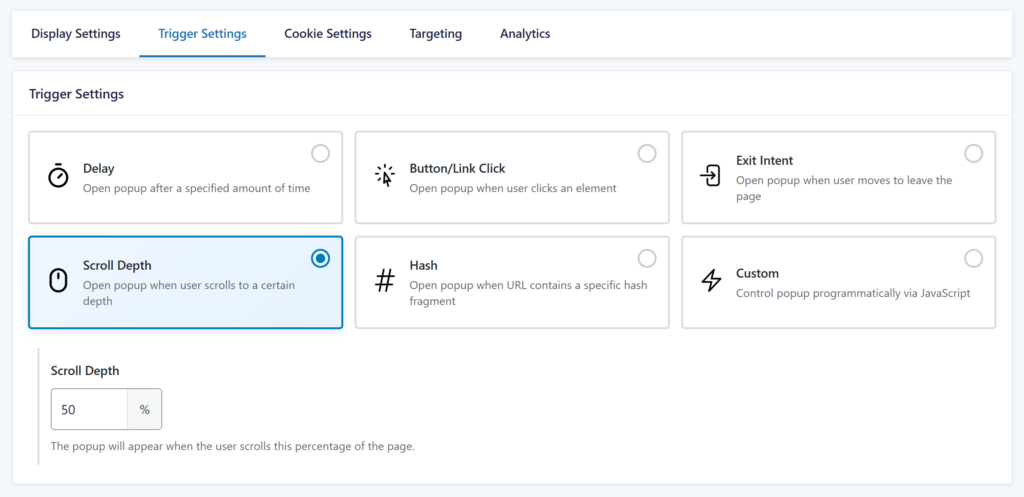Open the Display Settings tab
Image resolution: width=1024 pixels, height=497 pixels.
76,34
